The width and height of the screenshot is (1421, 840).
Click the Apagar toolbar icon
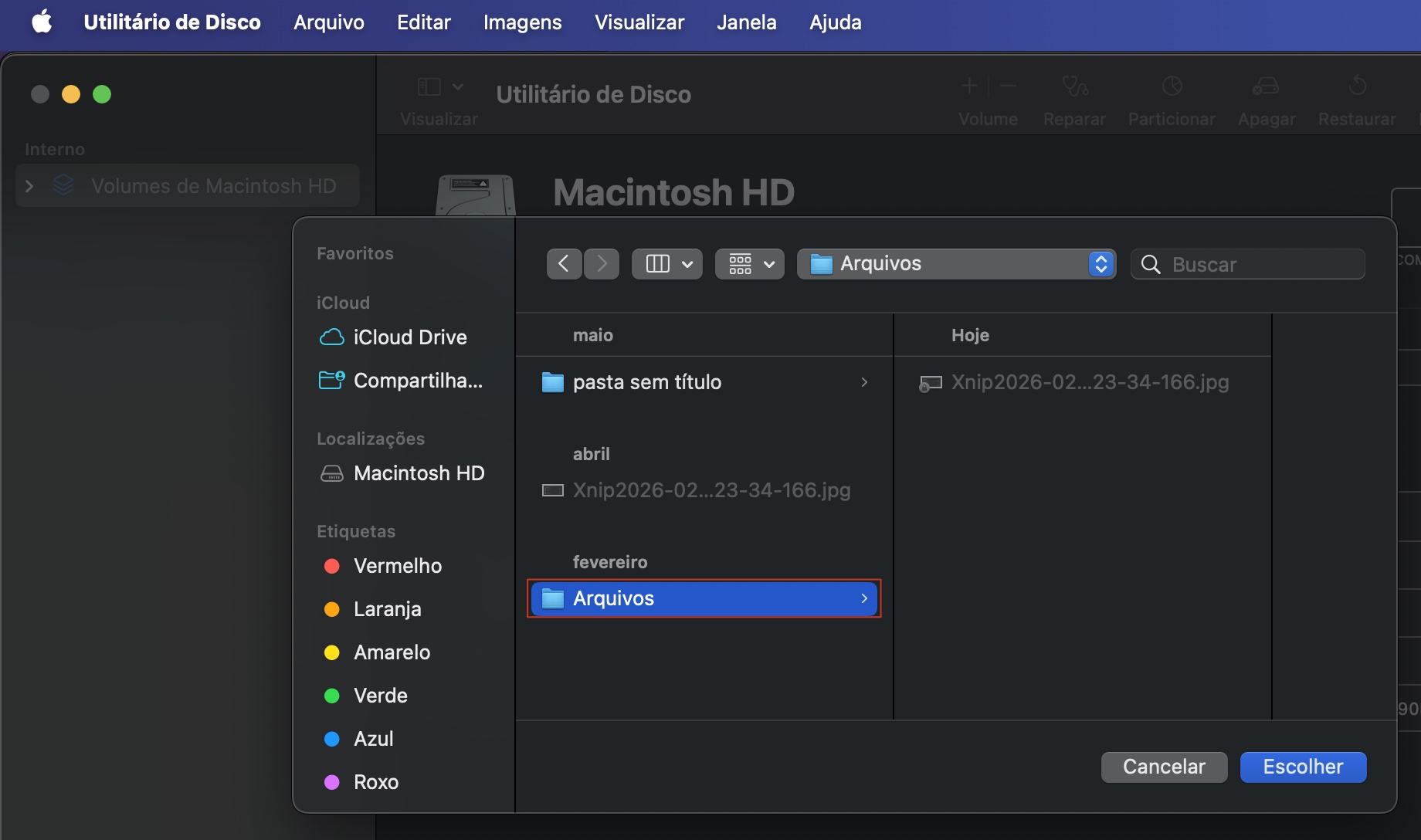[x=1266, y=86]
